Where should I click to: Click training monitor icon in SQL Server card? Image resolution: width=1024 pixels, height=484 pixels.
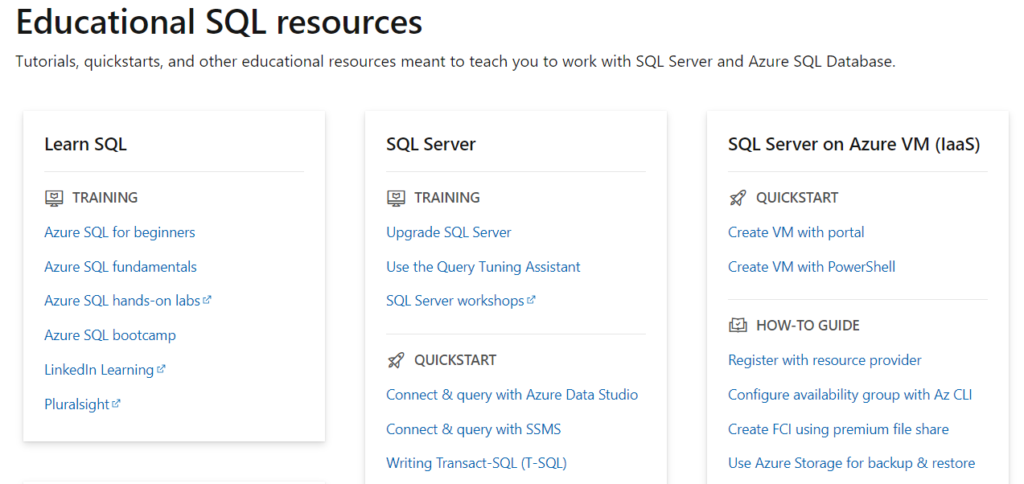(x=396, y=198)
